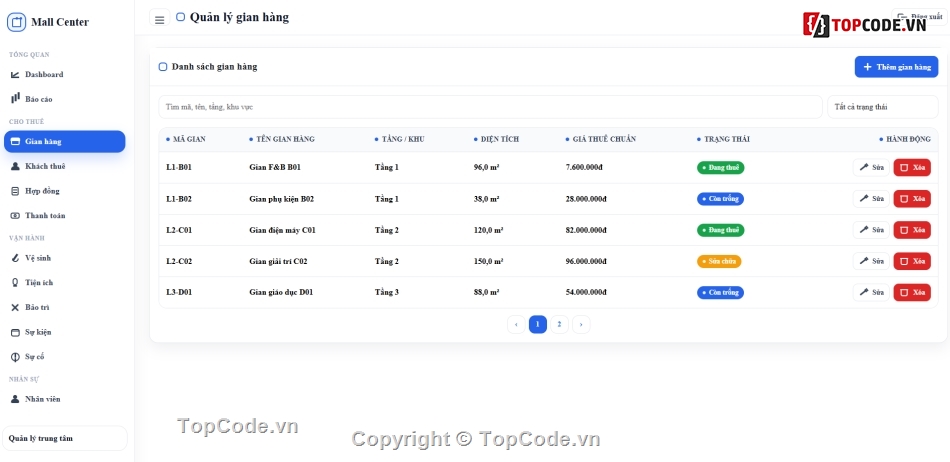This screenshot has width=950, height=462.
Task: Open Bảo trì in the sidebar
Action: click(64, 308)
